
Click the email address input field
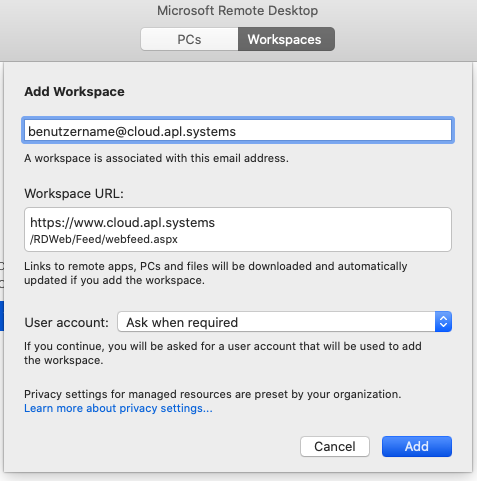(238, 131)
